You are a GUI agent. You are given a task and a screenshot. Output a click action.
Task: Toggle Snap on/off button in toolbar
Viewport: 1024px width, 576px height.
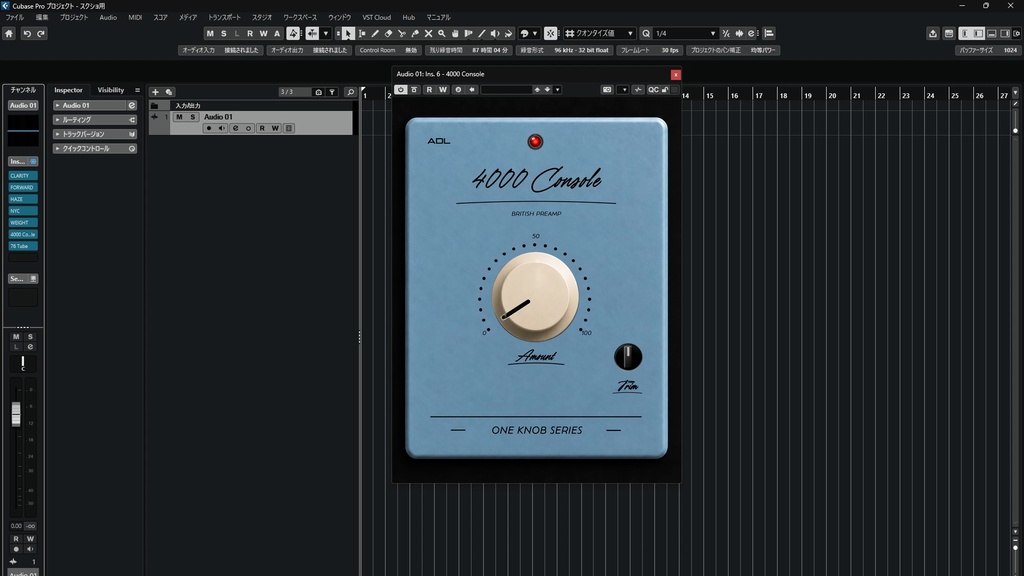551,33
